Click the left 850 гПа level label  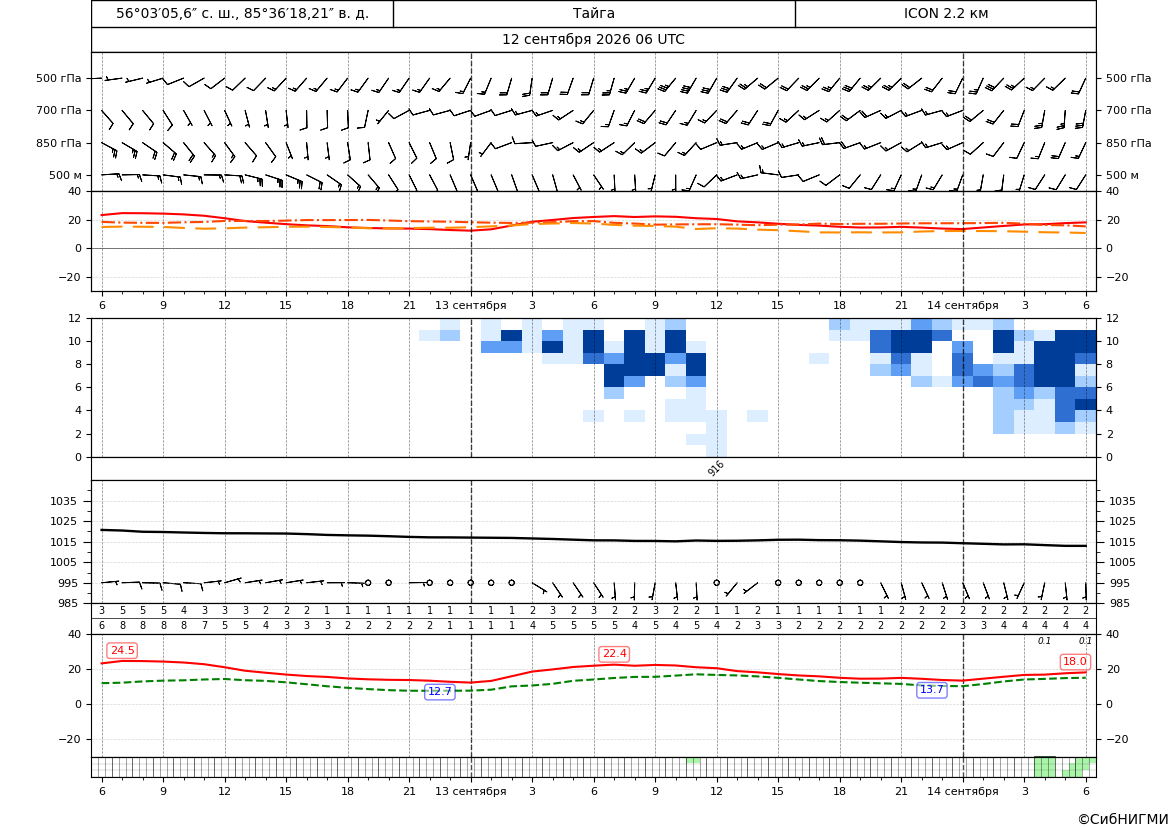pos(58,143)
